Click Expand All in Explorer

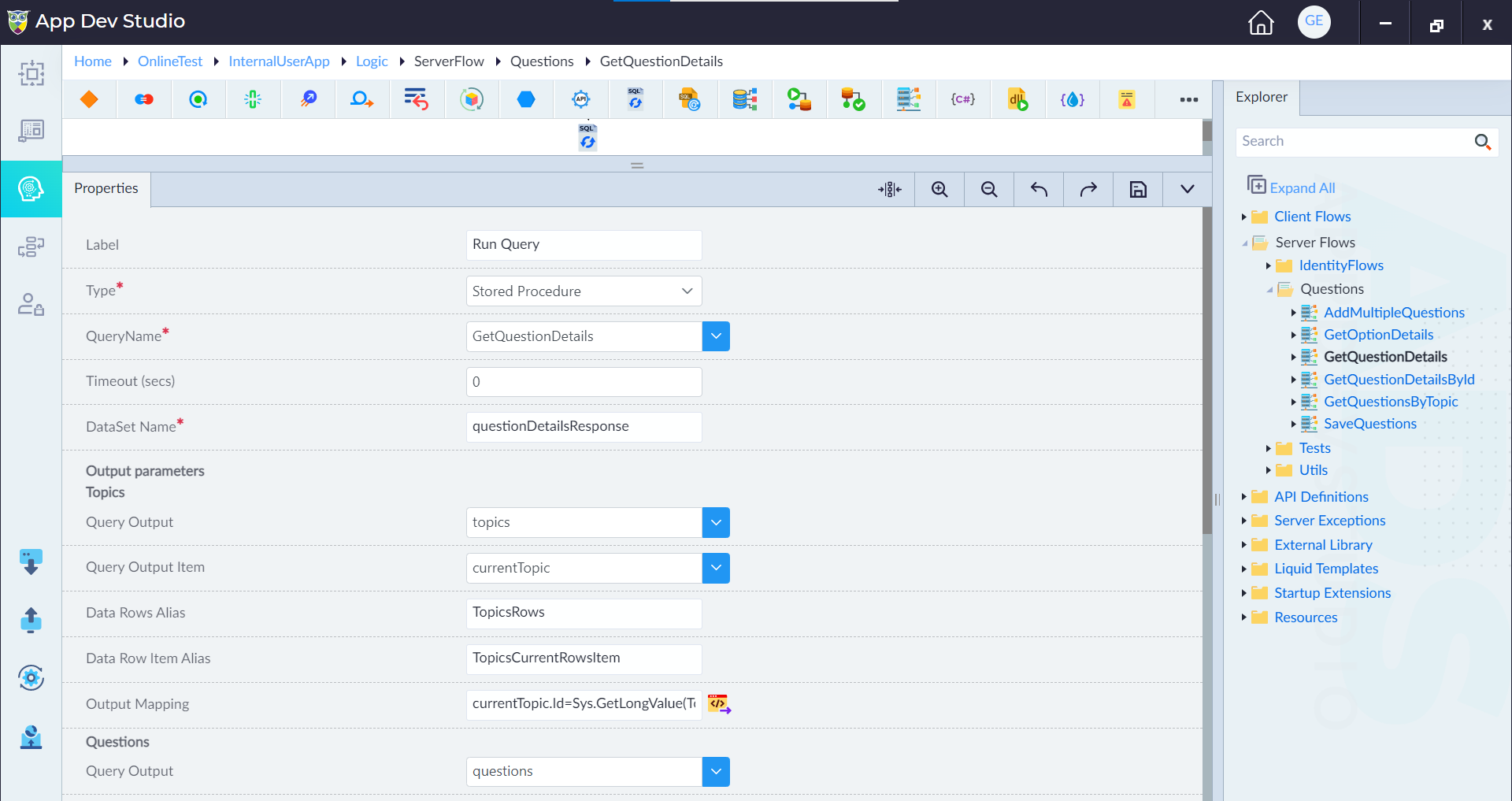pos(1291,187)
